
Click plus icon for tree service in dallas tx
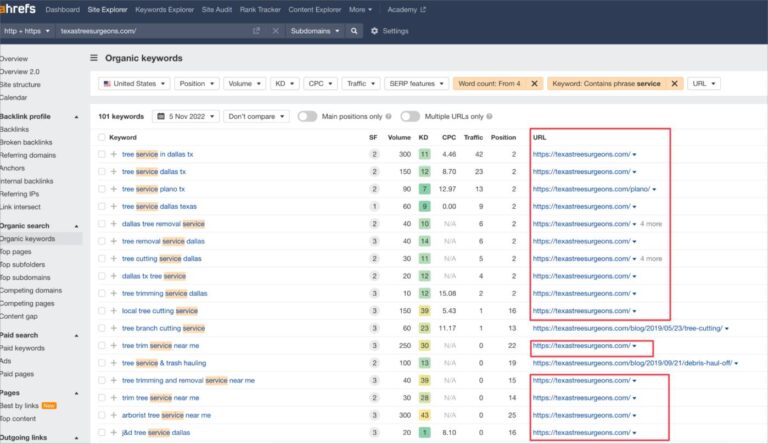tap(114, 154)
